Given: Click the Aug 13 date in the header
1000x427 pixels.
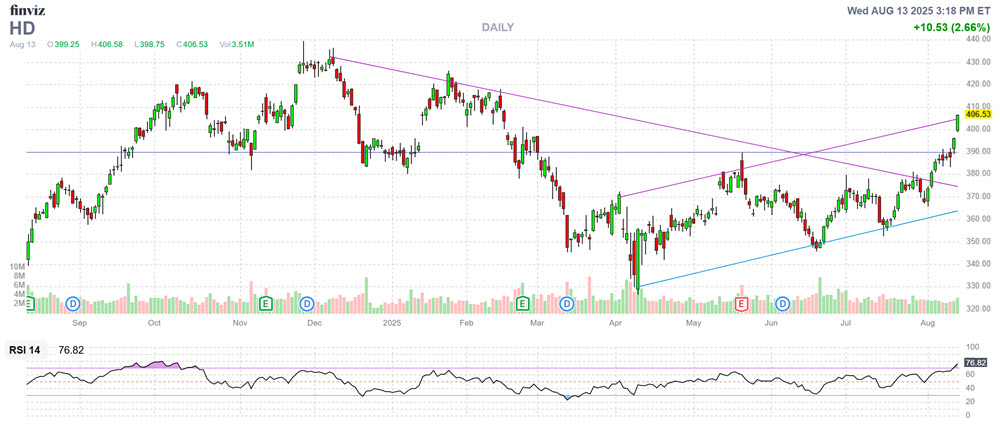Looking at the screenshot, I should 22,45.
